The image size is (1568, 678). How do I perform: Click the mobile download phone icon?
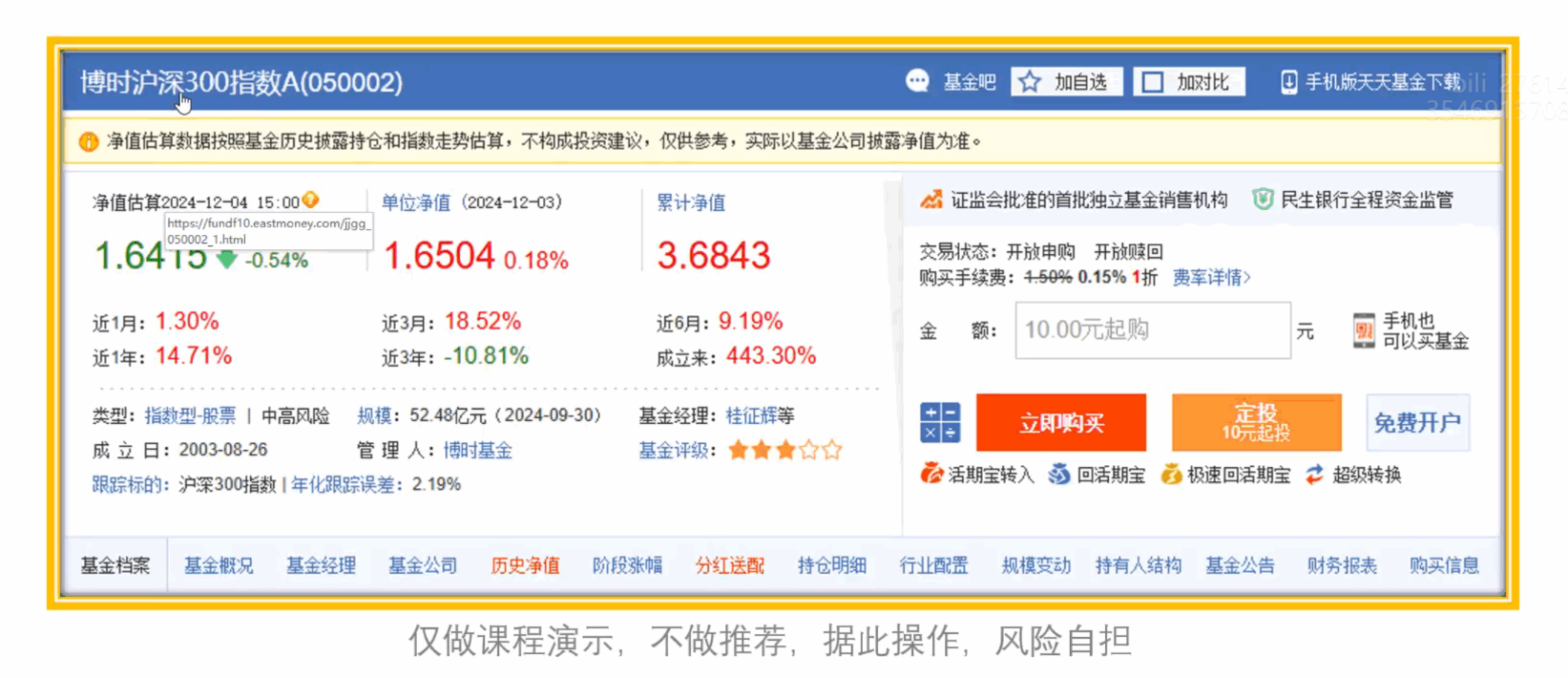point(1288,82)
